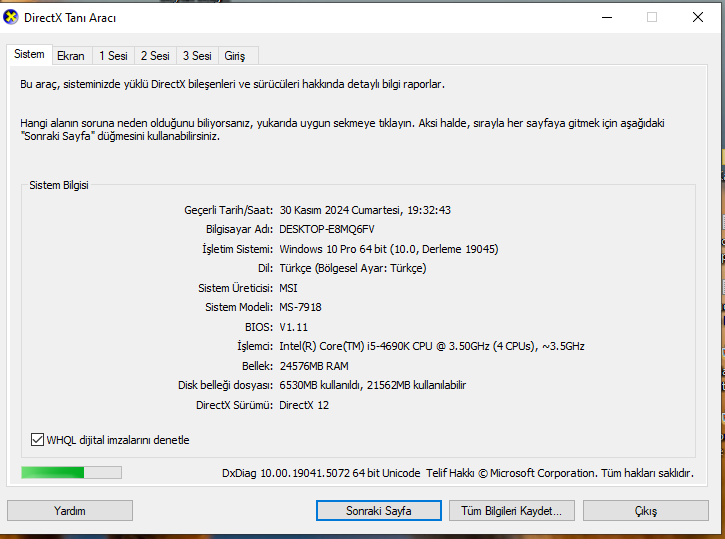
Task: Switch to the Ekran tab
Action: 71,56
